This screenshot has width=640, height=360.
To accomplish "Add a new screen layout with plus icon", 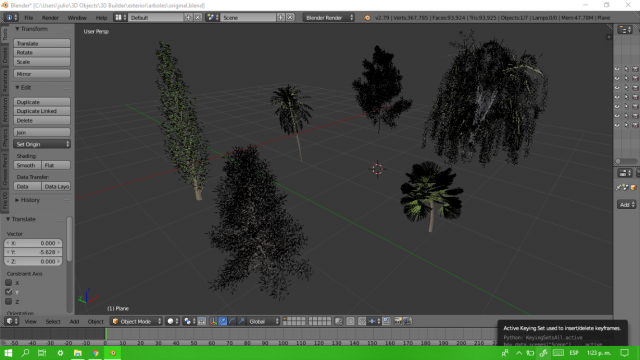I will tap(188, 18).
